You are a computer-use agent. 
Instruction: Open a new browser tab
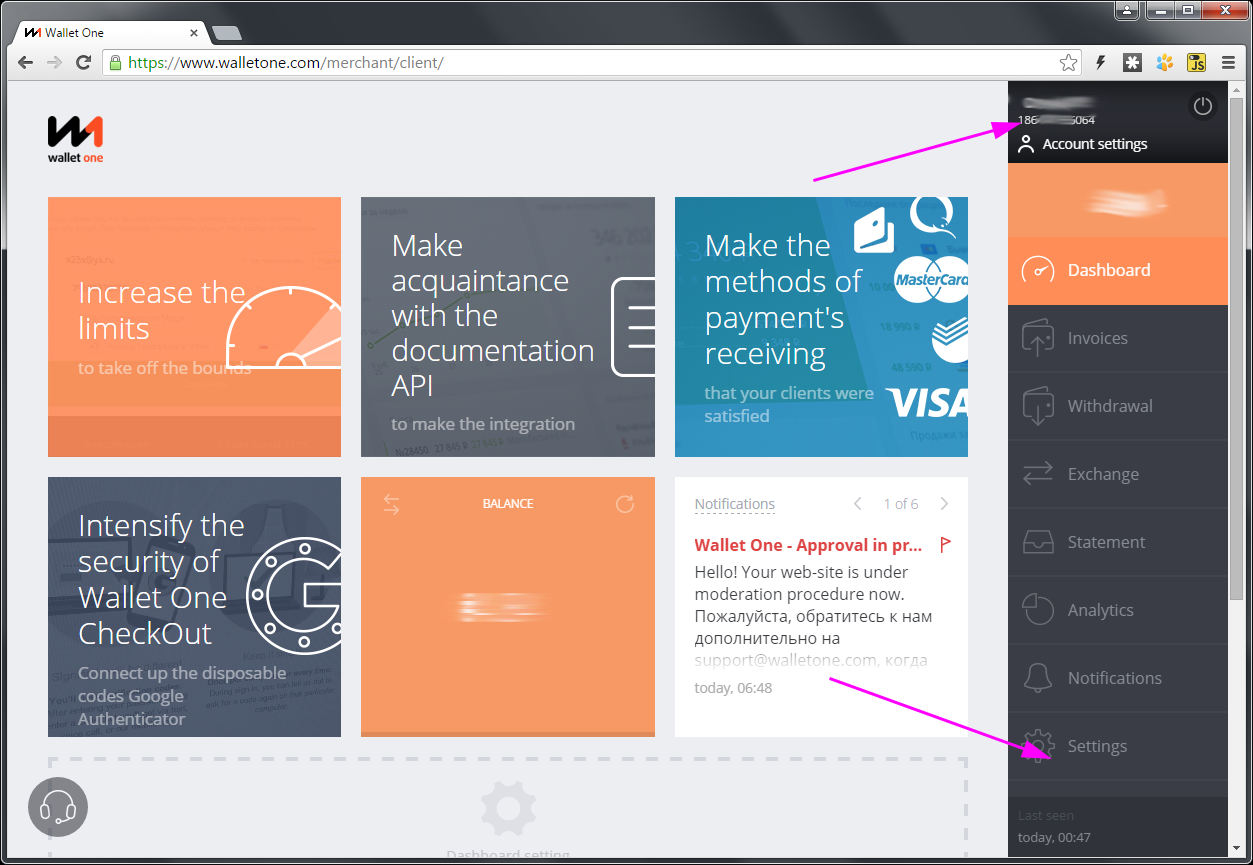coord(226,33)
